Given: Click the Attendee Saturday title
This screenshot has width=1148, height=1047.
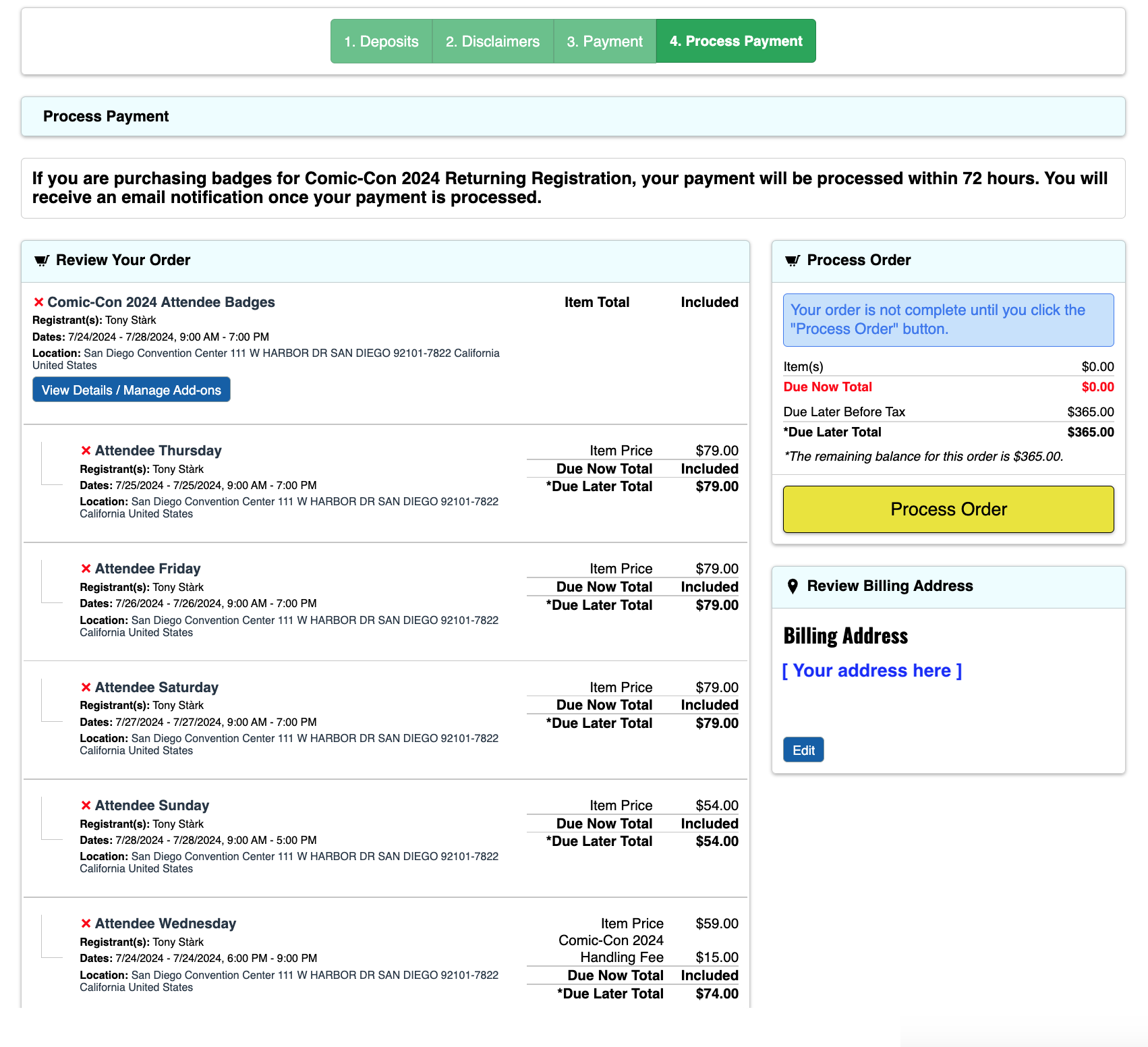Looking at the screenshot, I should pos(156,687).
